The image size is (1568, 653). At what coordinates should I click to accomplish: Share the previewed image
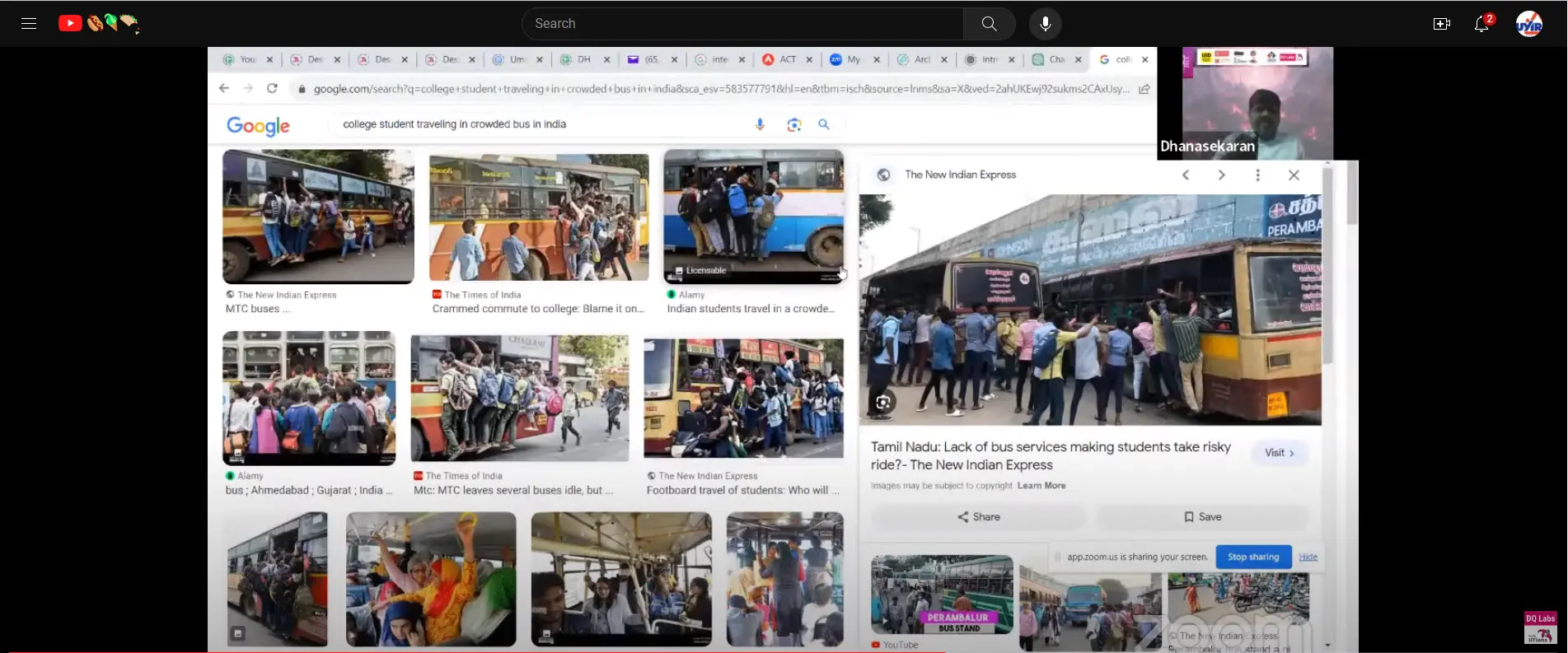(978, 517)
